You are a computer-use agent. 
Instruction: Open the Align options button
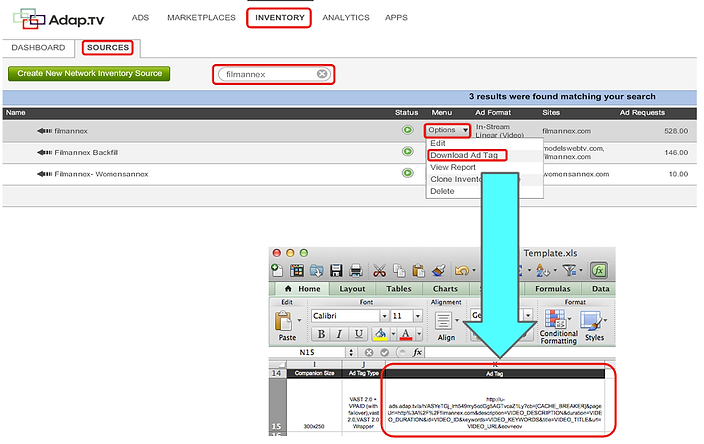pos(445,326)
